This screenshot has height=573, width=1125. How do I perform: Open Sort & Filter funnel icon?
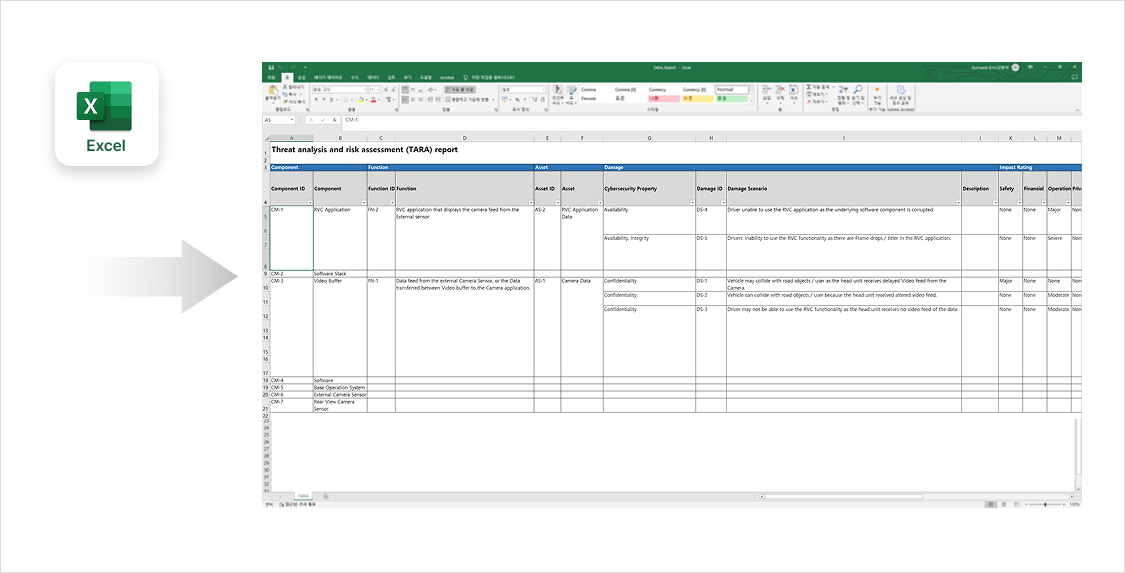click(x=842, y=92)
